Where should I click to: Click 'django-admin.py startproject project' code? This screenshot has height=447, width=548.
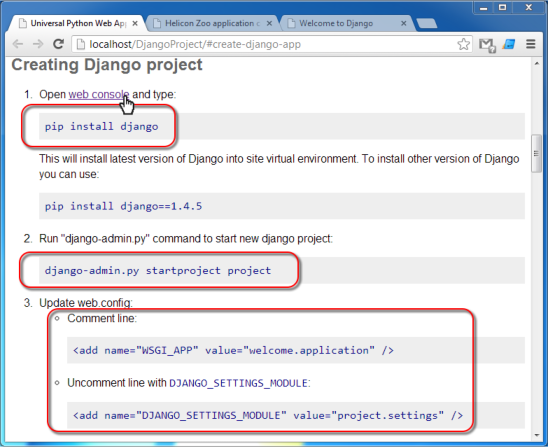point(158,271)
